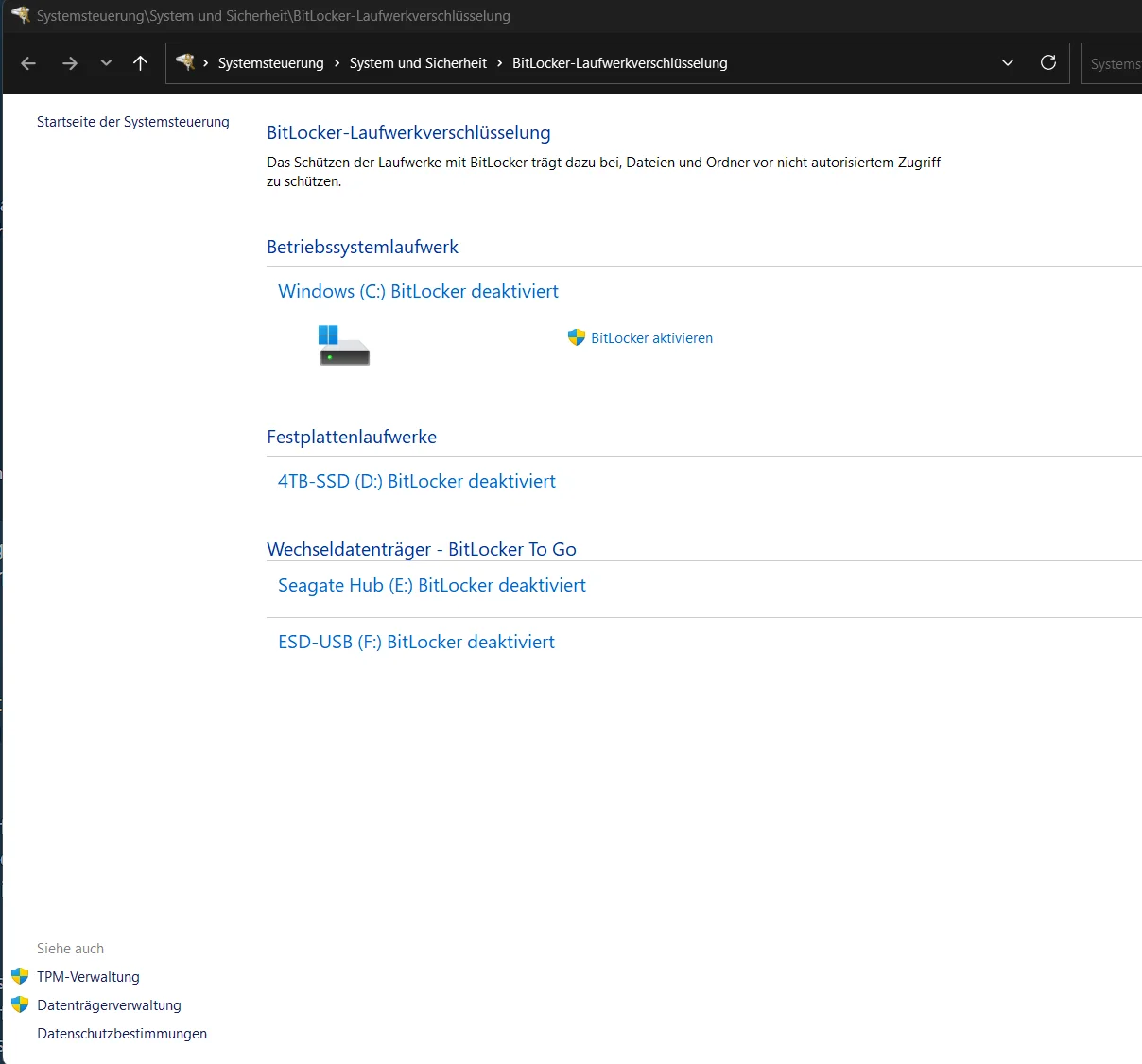
Task: Expand Seagate Hub (E:) BitLocker deaktiviert
Action: tap(432, 585)
